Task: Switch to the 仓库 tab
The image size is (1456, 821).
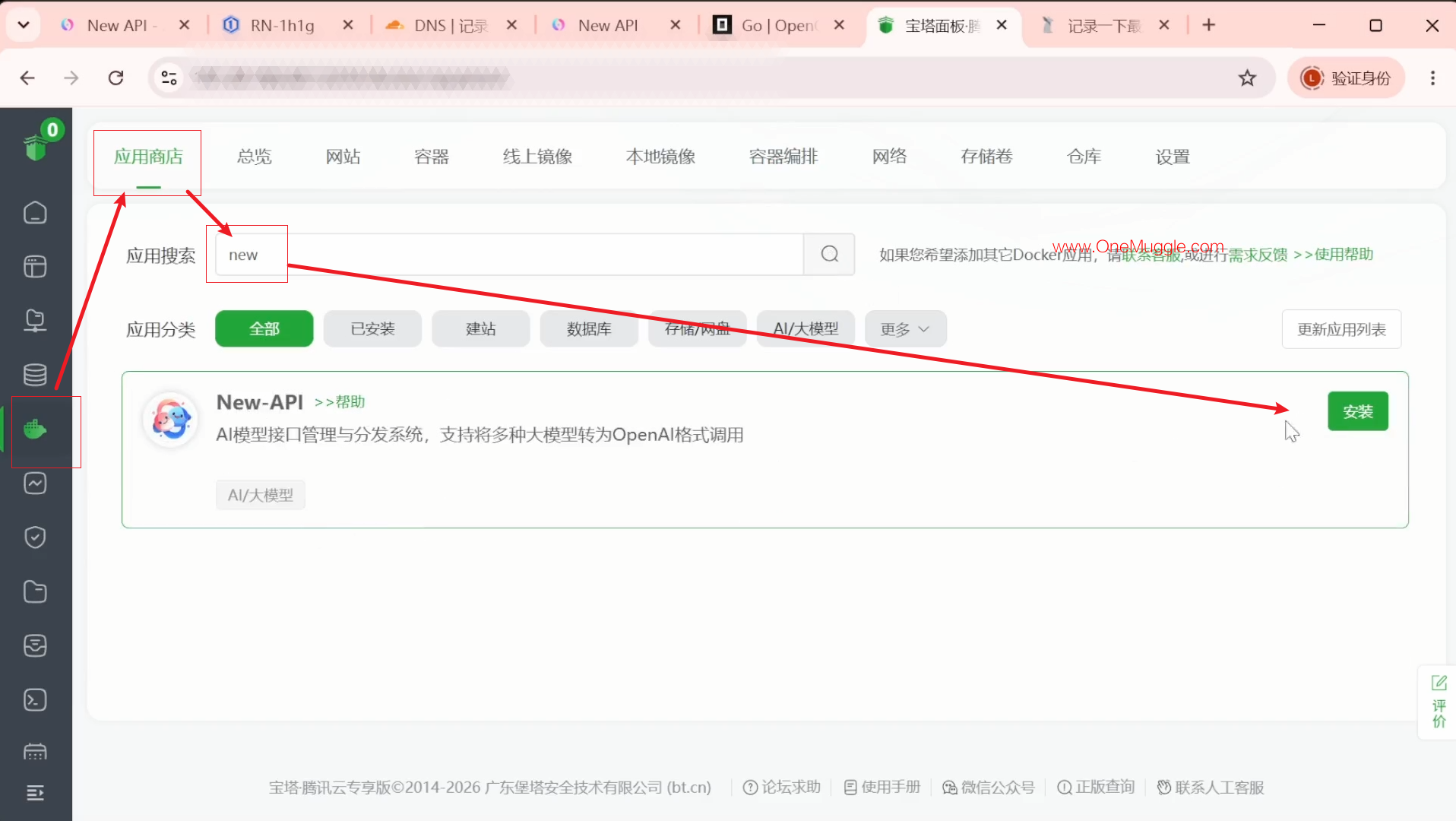Action: point(1084,157)
